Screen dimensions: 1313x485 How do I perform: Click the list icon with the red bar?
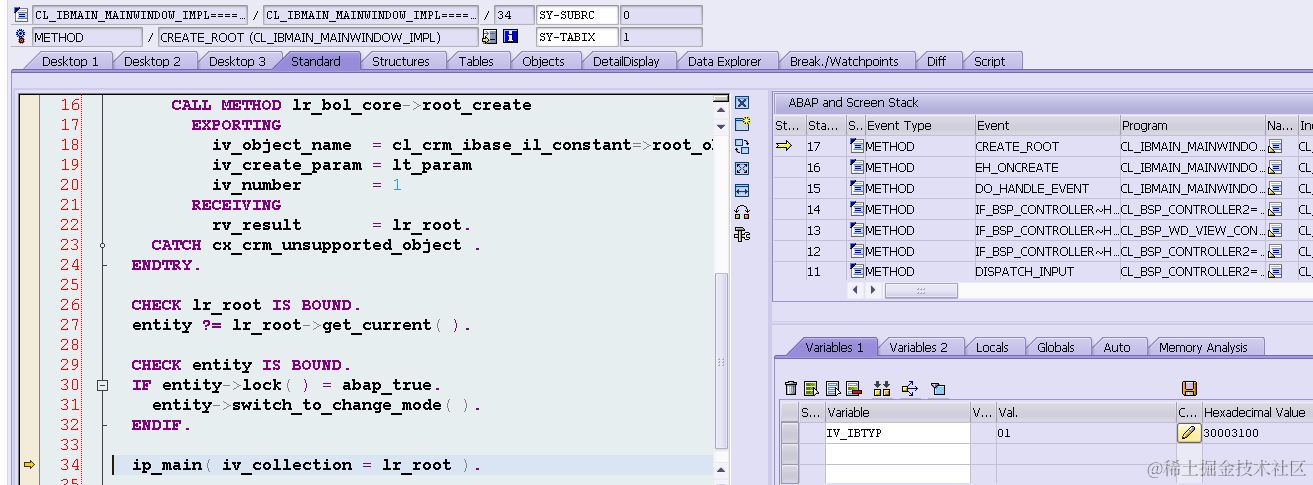tap(853, 389)
